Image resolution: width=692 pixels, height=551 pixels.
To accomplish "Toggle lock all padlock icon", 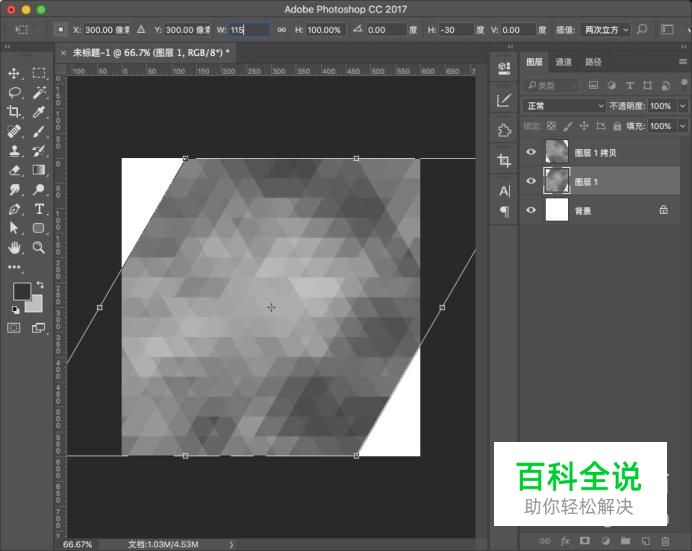I will pyautogui.click(x=617, y=126).
